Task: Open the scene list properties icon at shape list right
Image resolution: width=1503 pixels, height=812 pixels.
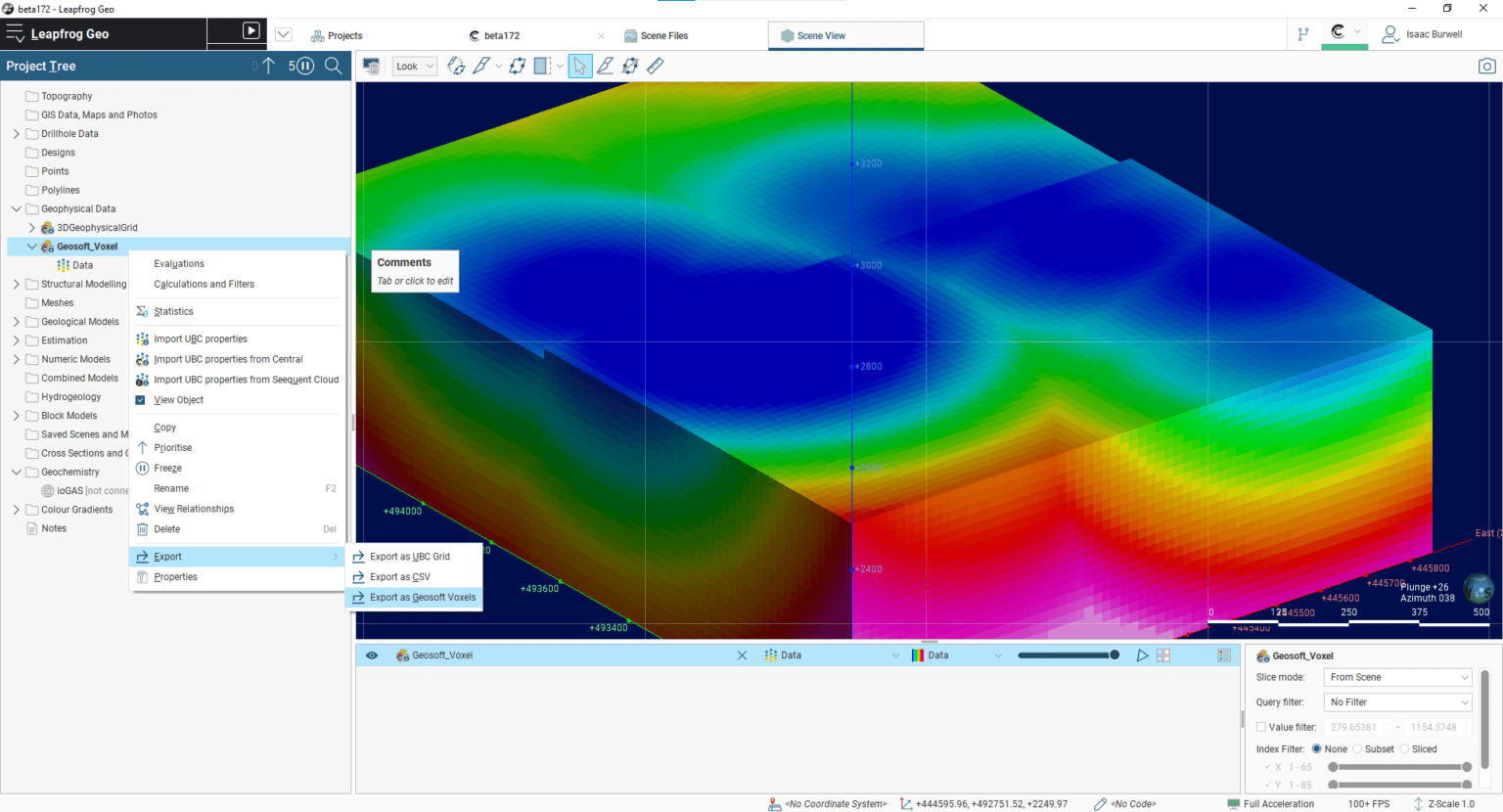Action: pyautogui.click(x=1224, y=654)
